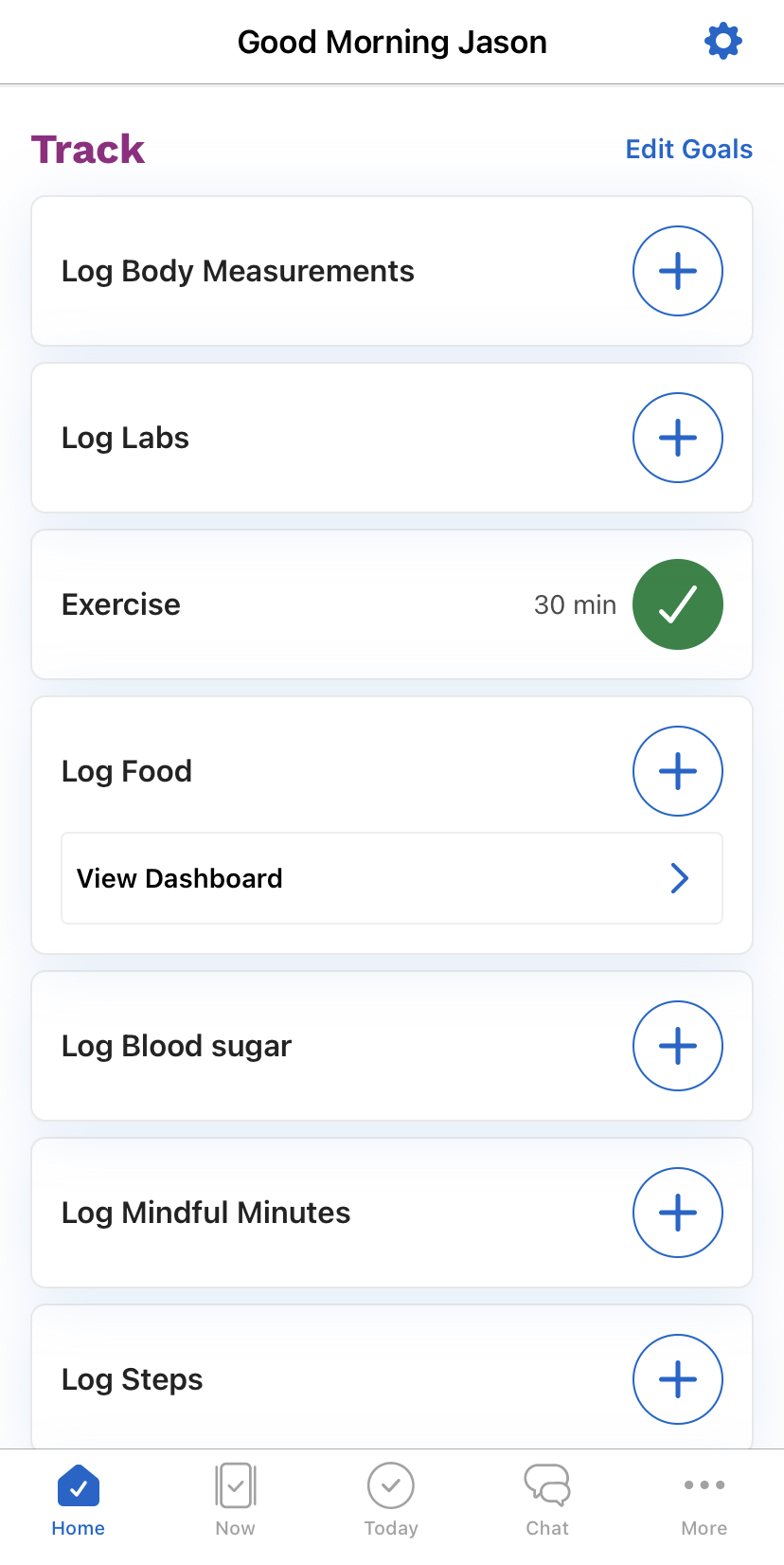Tap plus icon for Log Body Measurements
Screen dimensions: 784x1565
[678, 271]
